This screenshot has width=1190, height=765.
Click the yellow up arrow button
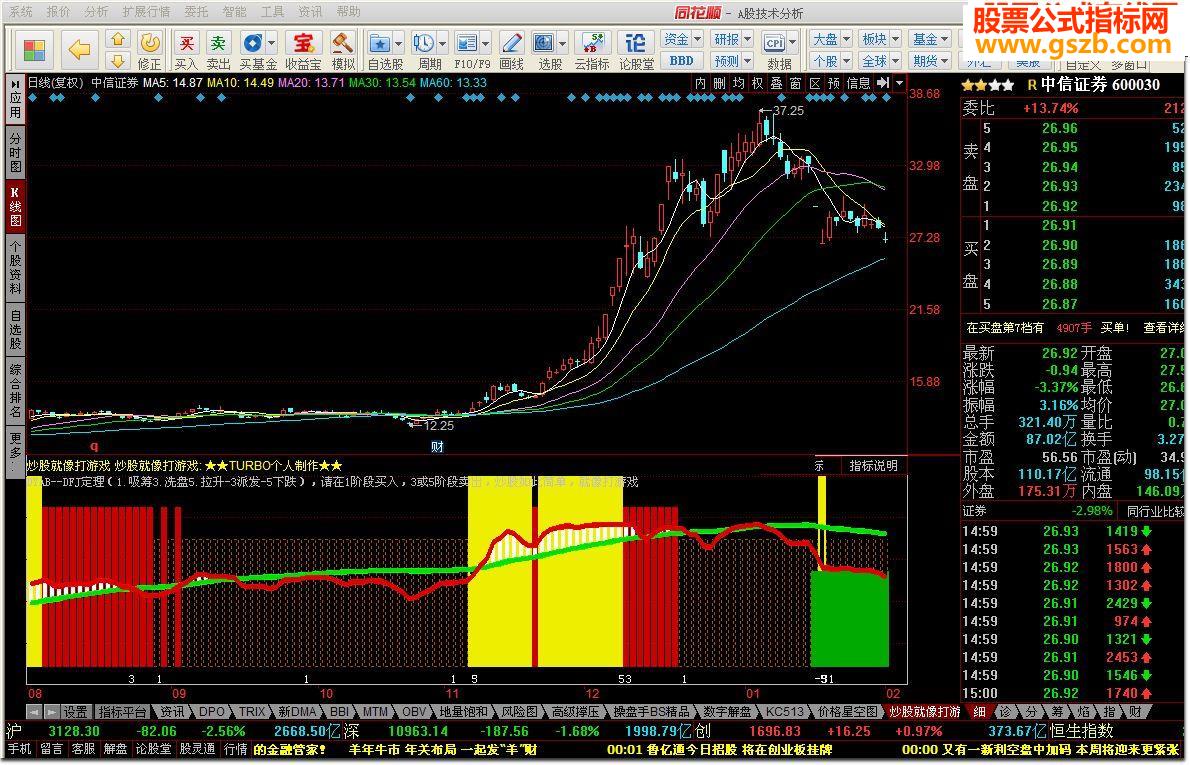pos(118,39)
